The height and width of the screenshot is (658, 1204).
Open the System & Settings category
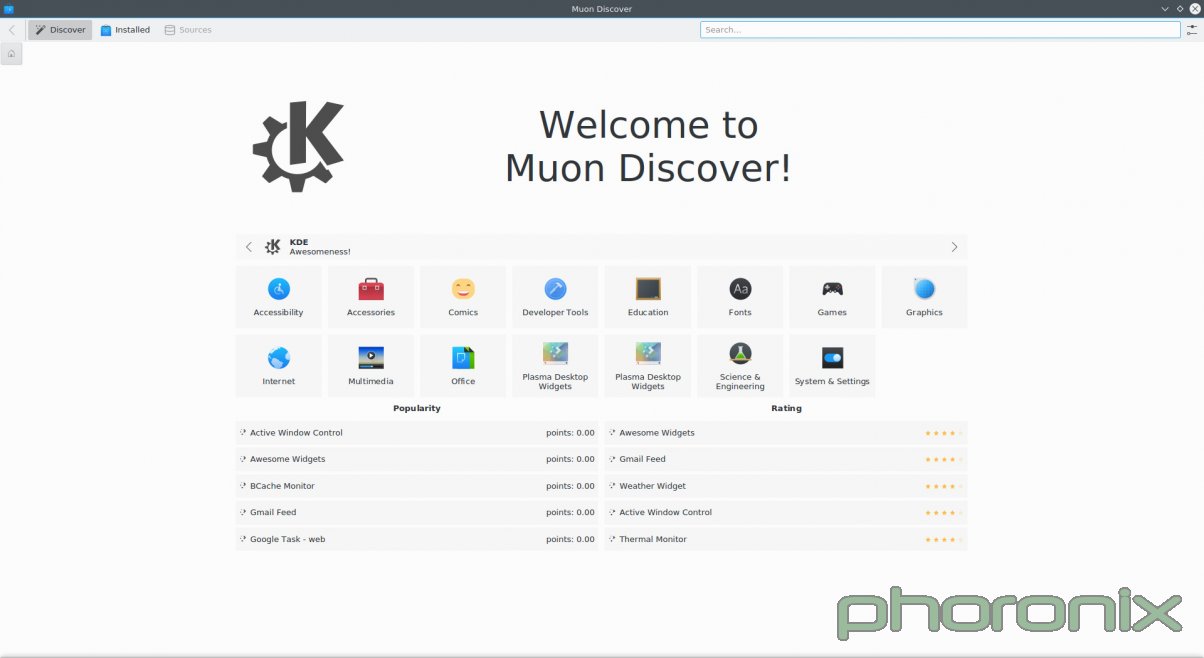[x=831, y=364]
